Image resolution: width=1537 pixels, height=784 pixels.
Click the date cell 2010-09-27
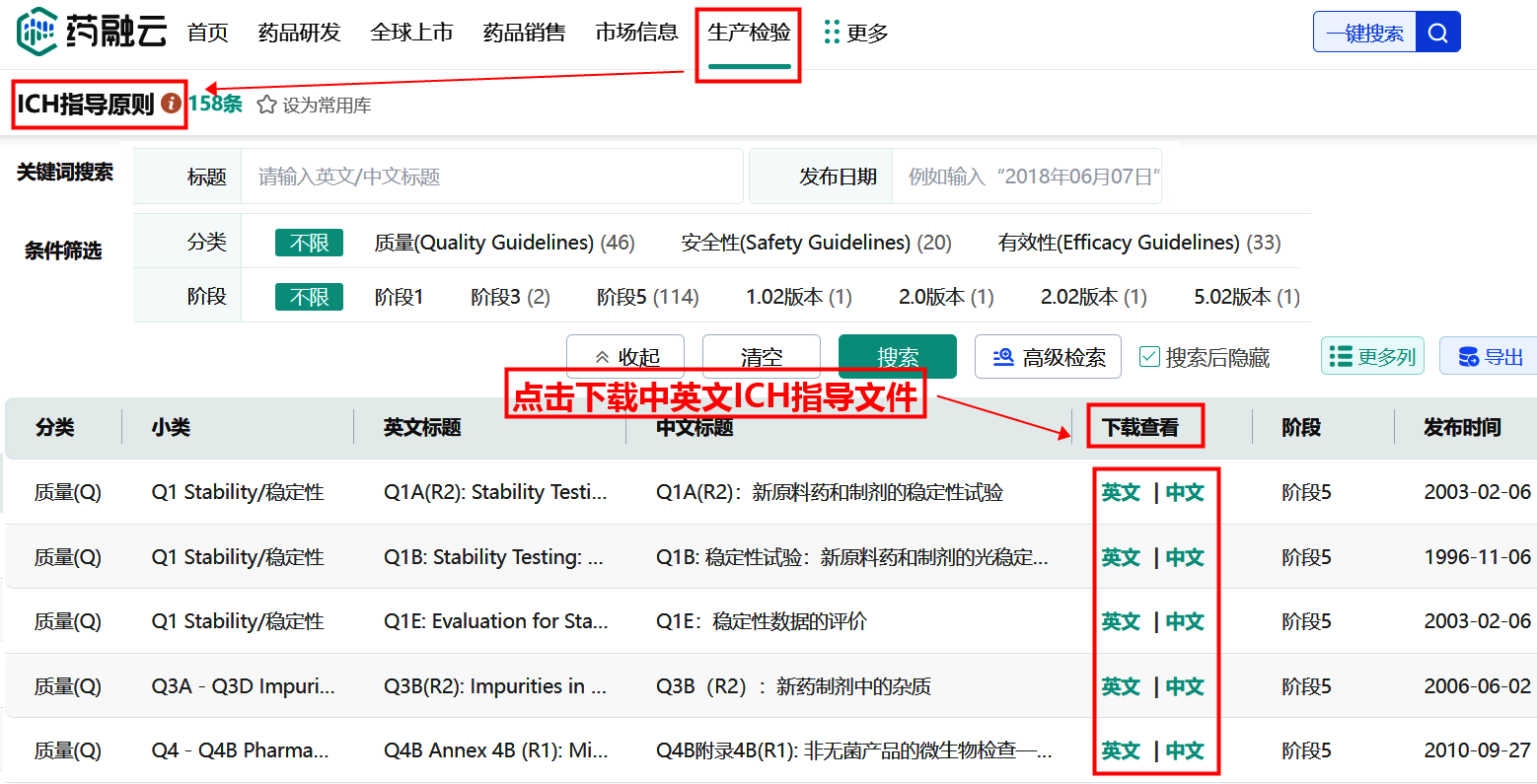(x=1477, y=750)
